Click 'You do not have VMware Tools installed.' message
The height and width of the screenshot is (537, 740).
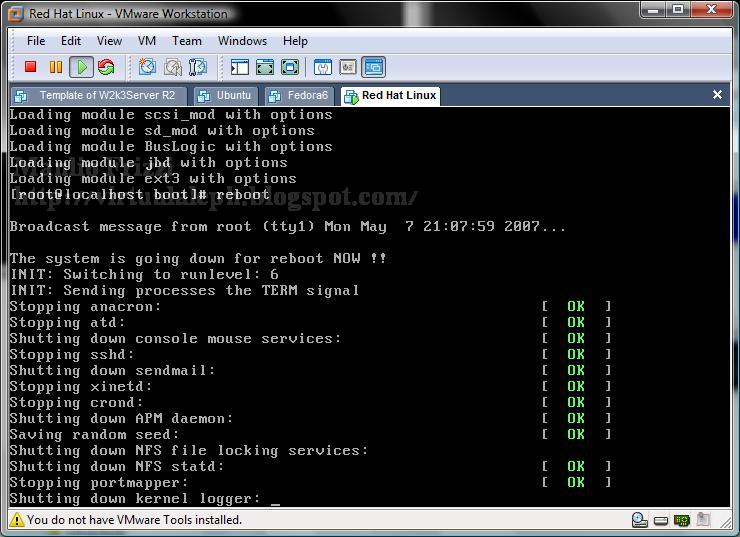pos(135,520)
